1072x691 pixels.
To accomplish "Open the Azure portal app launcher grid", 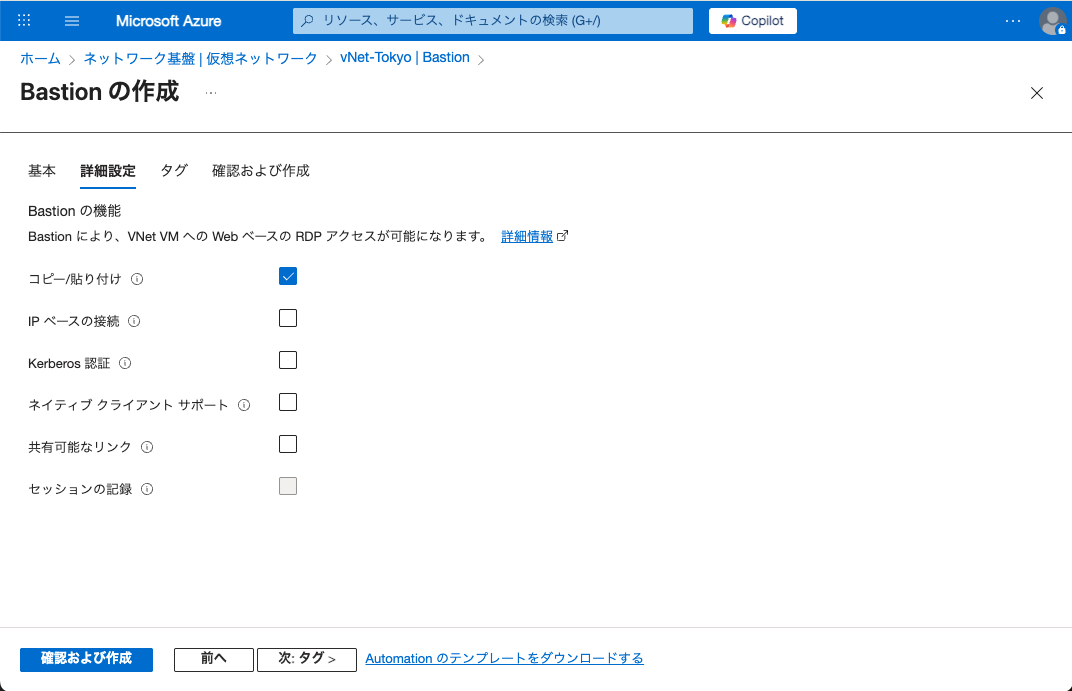I will tap(23, 20).
